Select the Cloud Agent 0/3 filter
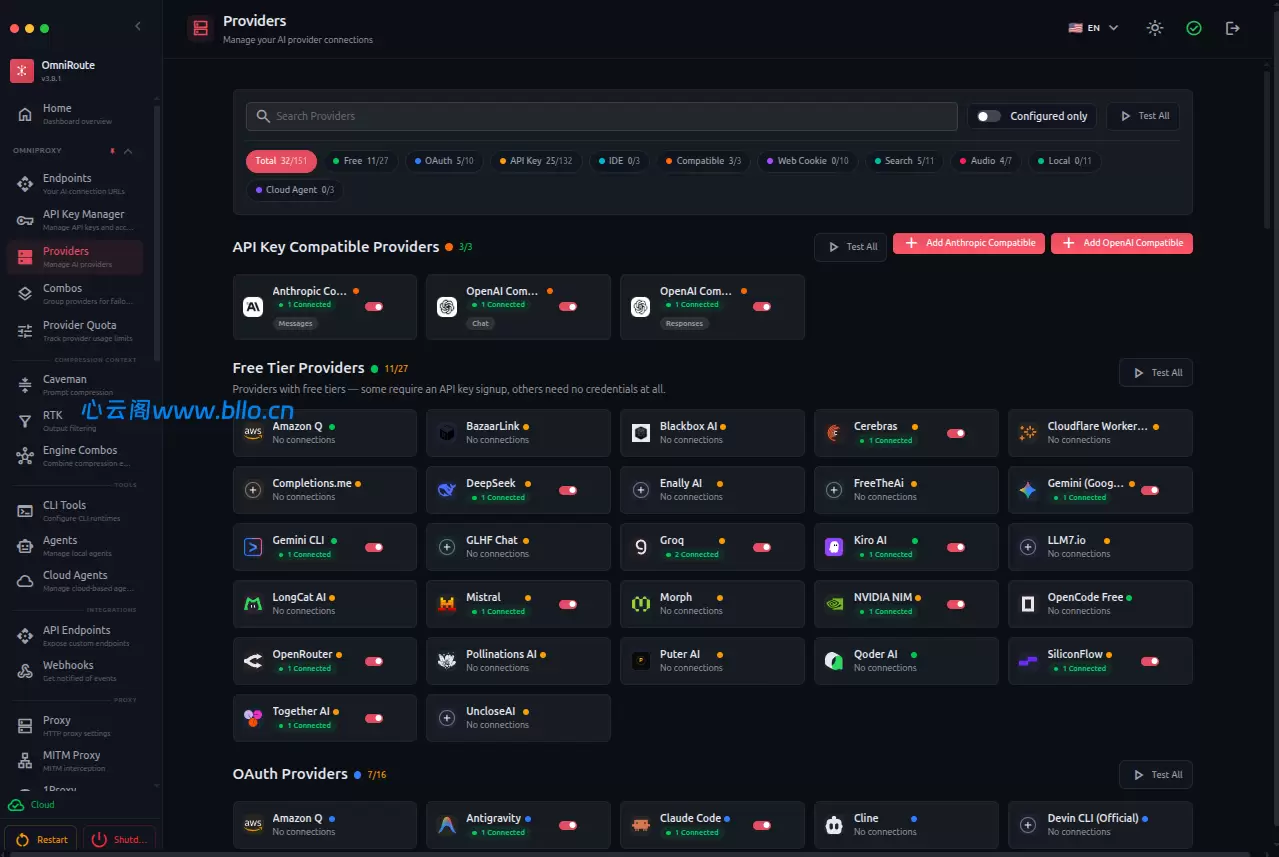The image size is (1279, 857). point(294,190)
